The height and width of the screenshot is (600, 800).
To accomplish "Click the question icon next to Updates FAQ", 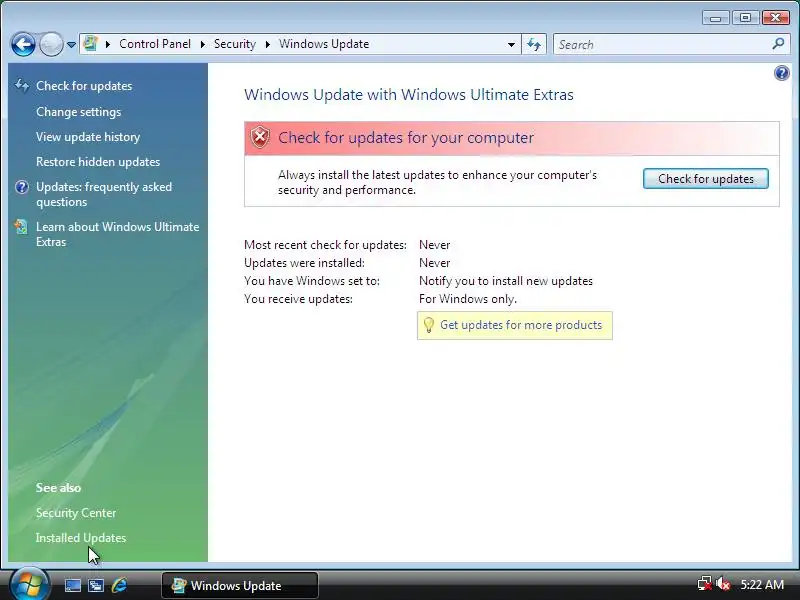I will click(x=22, y=187).
